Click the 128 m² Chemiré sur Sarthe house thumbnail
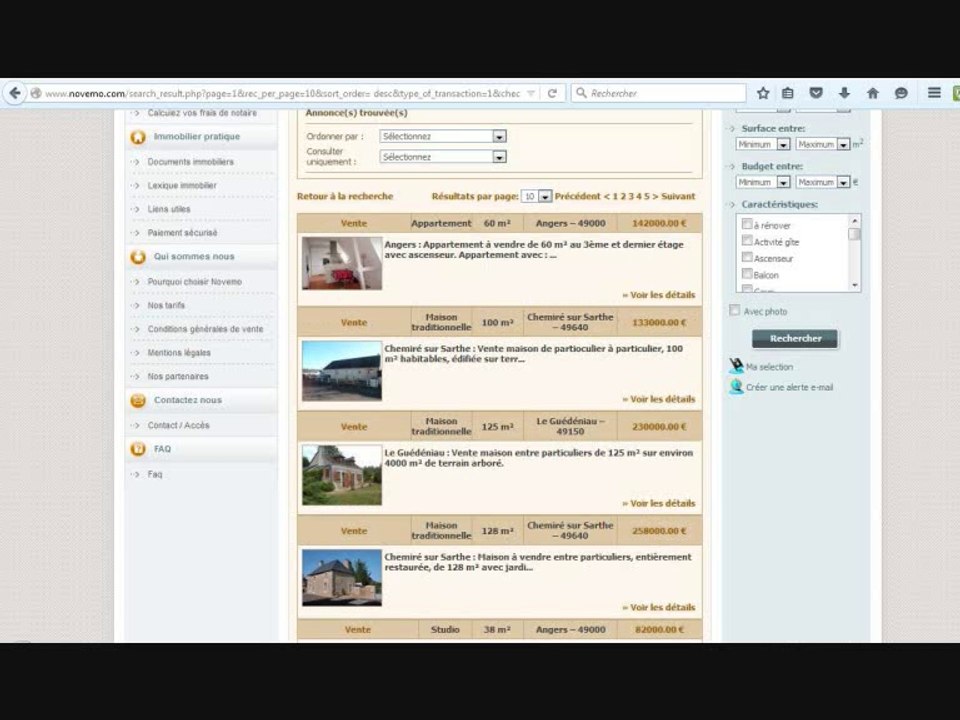Image resolution: width=960 pixels, height=720 pixels. click(342, 578)
